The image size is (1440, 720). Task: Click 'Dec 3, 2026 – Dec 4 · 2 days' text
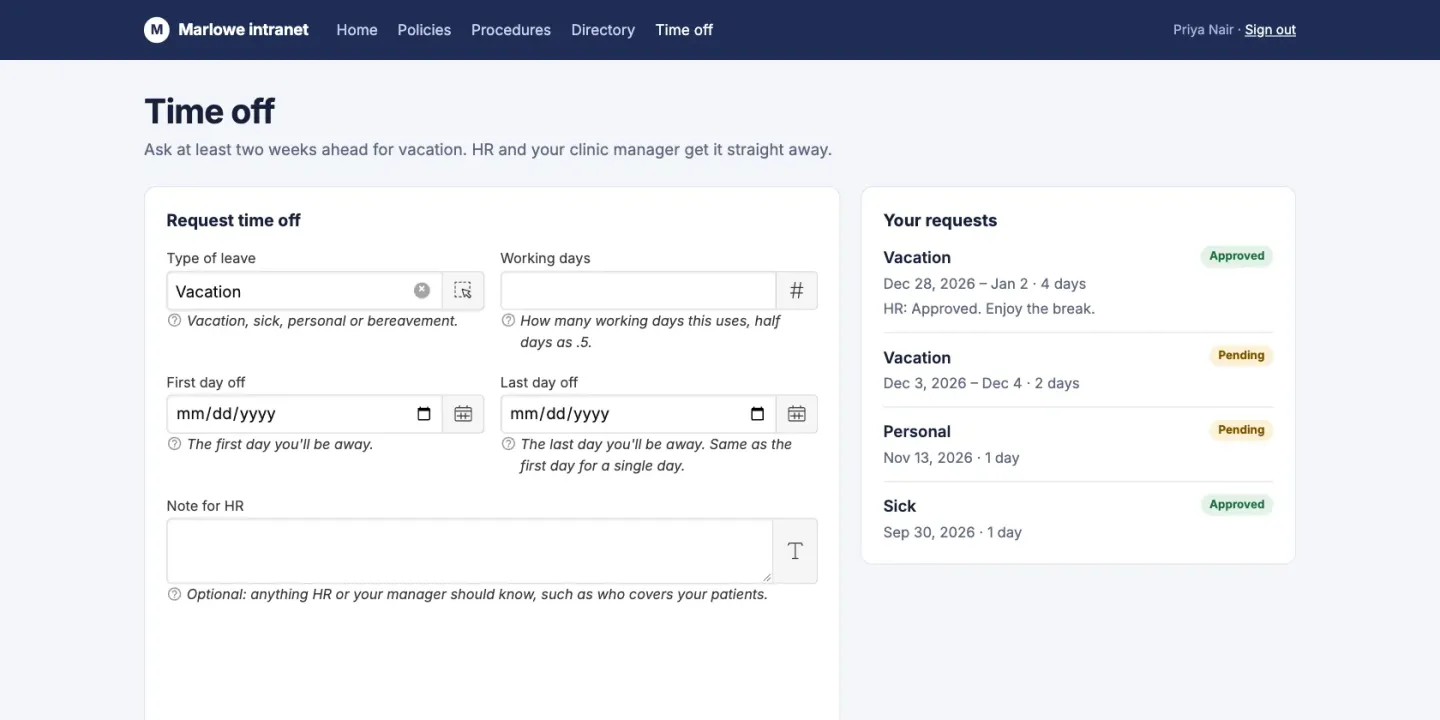[981, 383]
